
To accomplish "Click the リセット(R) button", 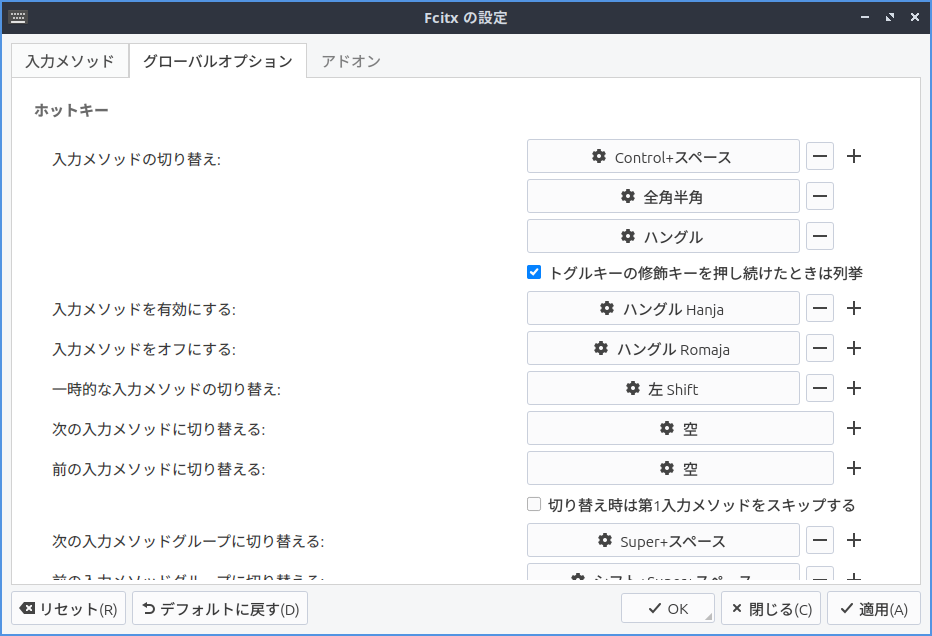I will click(x=68, y=608).
